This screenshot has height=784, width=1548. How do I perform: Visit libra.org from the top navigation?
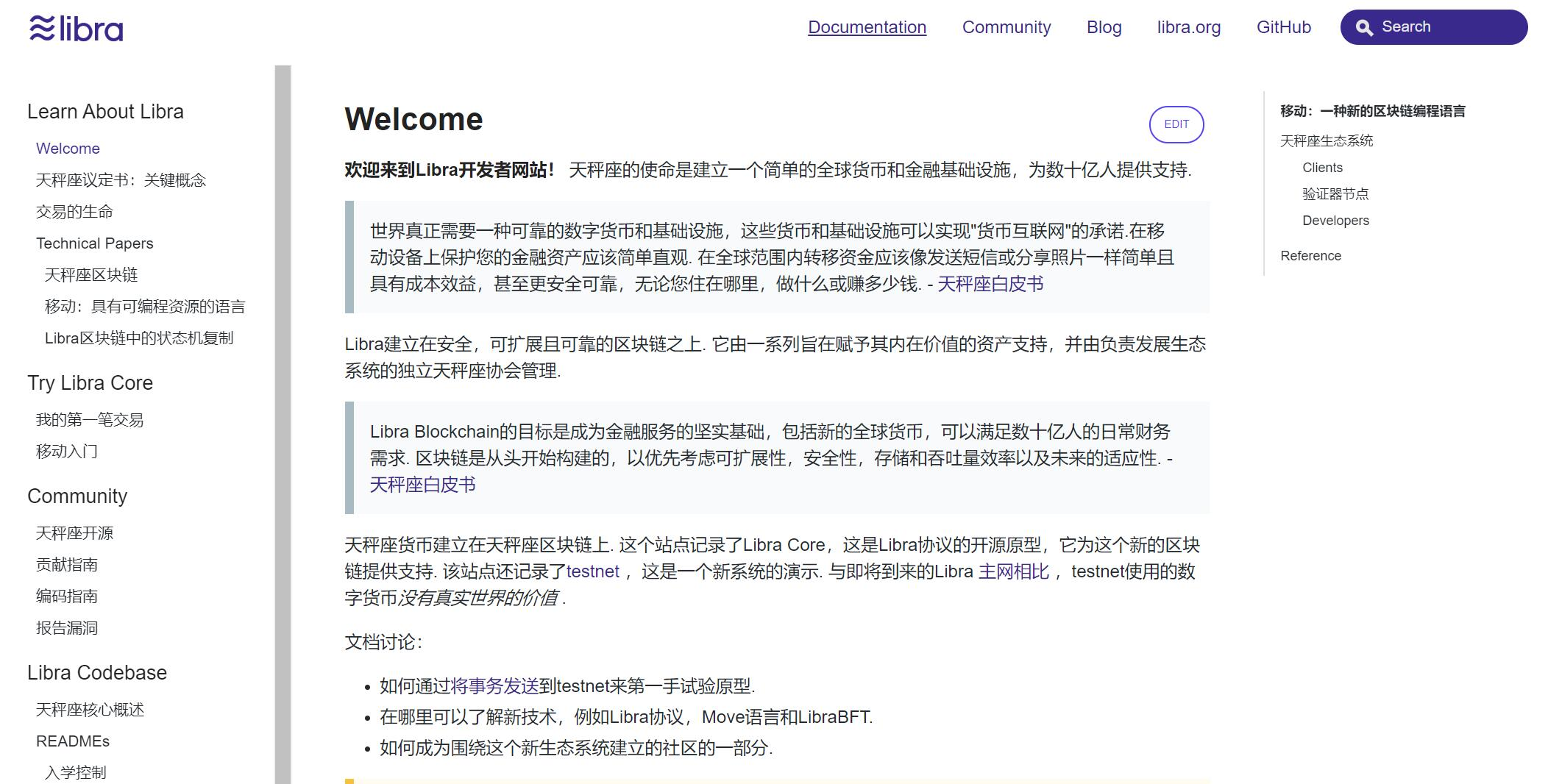pos(1188,27)
